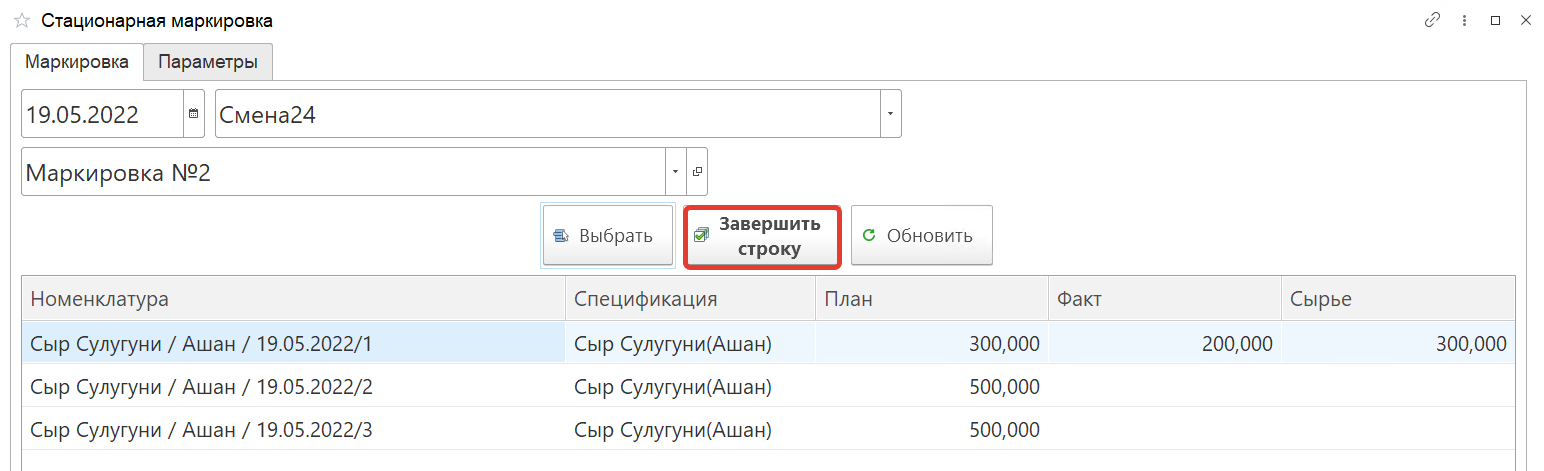Switch to the Параметры tab
Image resolution: width=1544 pixels, height=471 pixels.
(208, 62)
